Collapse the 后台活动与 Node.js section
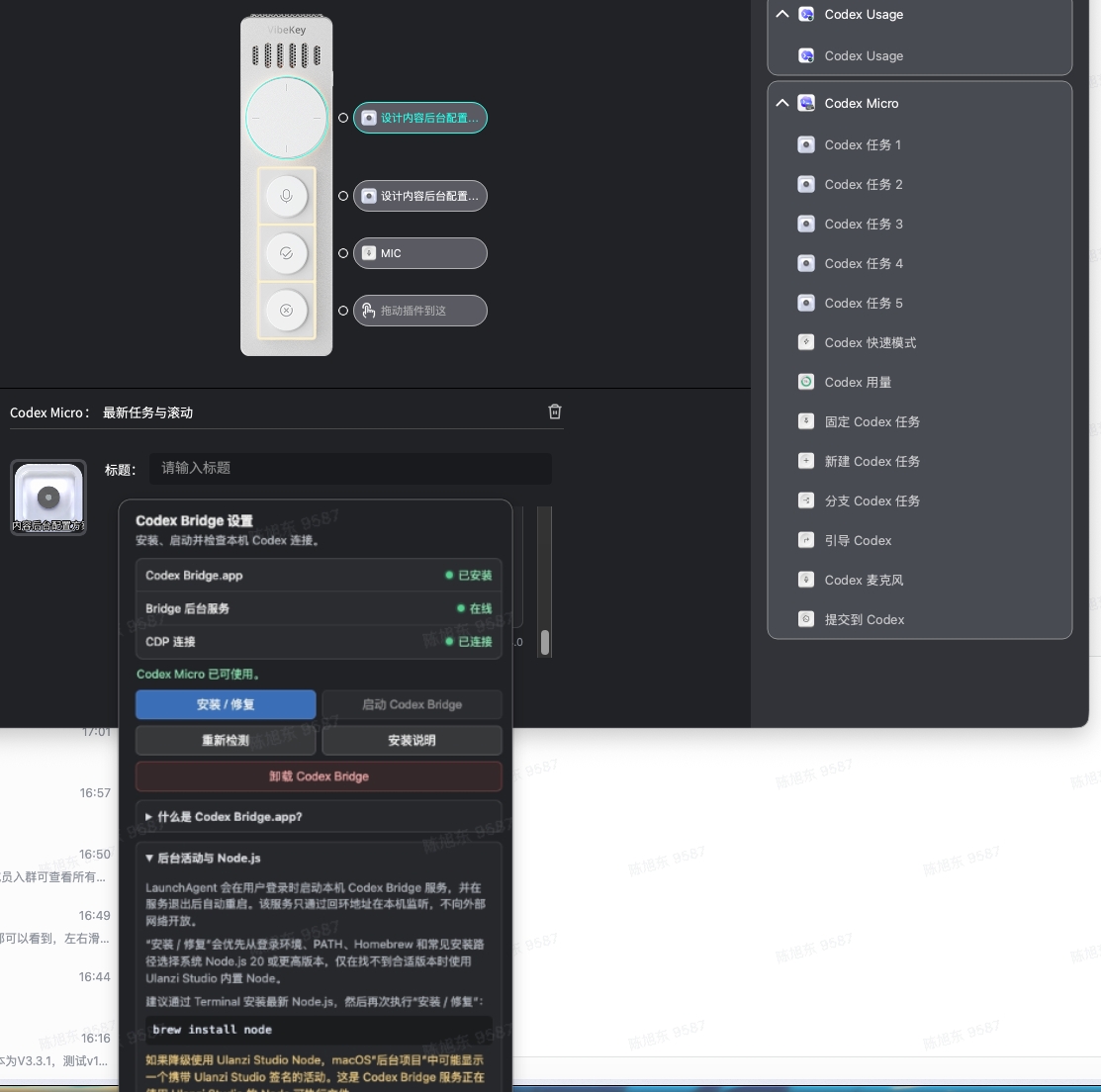Screen dimensions: 1101x1092 (203, 859)
